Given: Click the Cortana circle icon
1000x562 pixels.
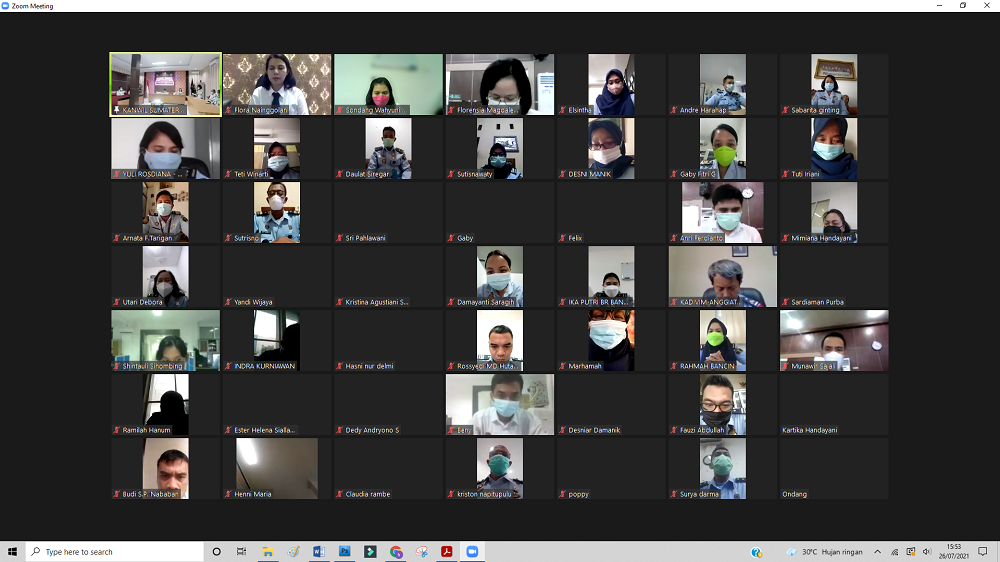Looking at the screenshot, I should (x=216, y=551).
